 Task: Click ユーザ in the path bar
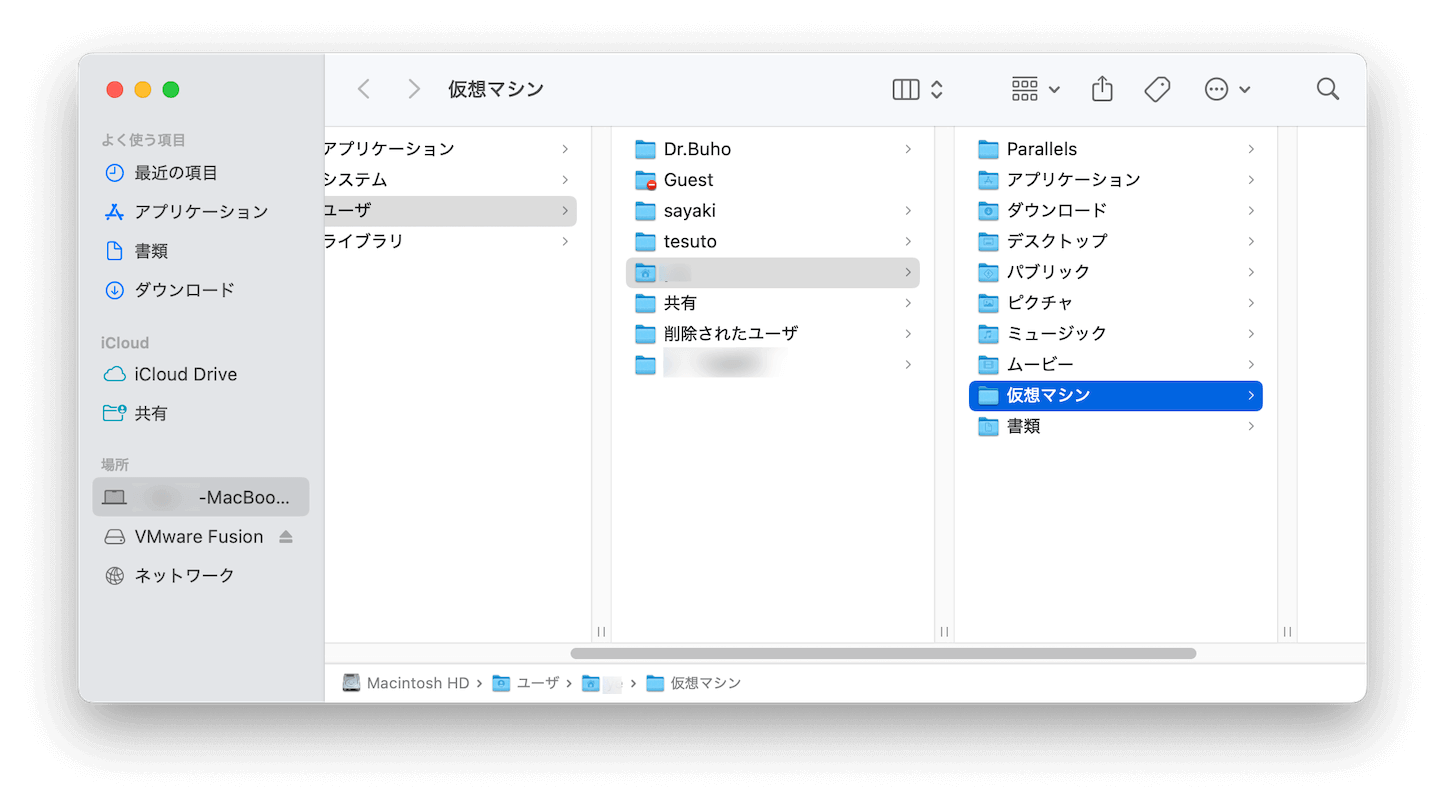[526, 684]
